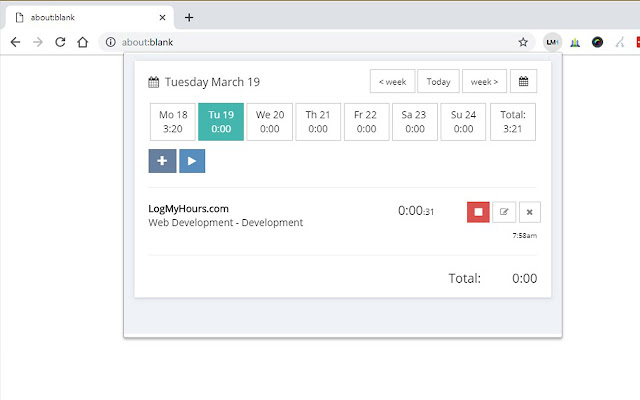This screenshot has height=400, width=640.
Task: Click the round black color-ring extension icon
Action: coord(597,42)
